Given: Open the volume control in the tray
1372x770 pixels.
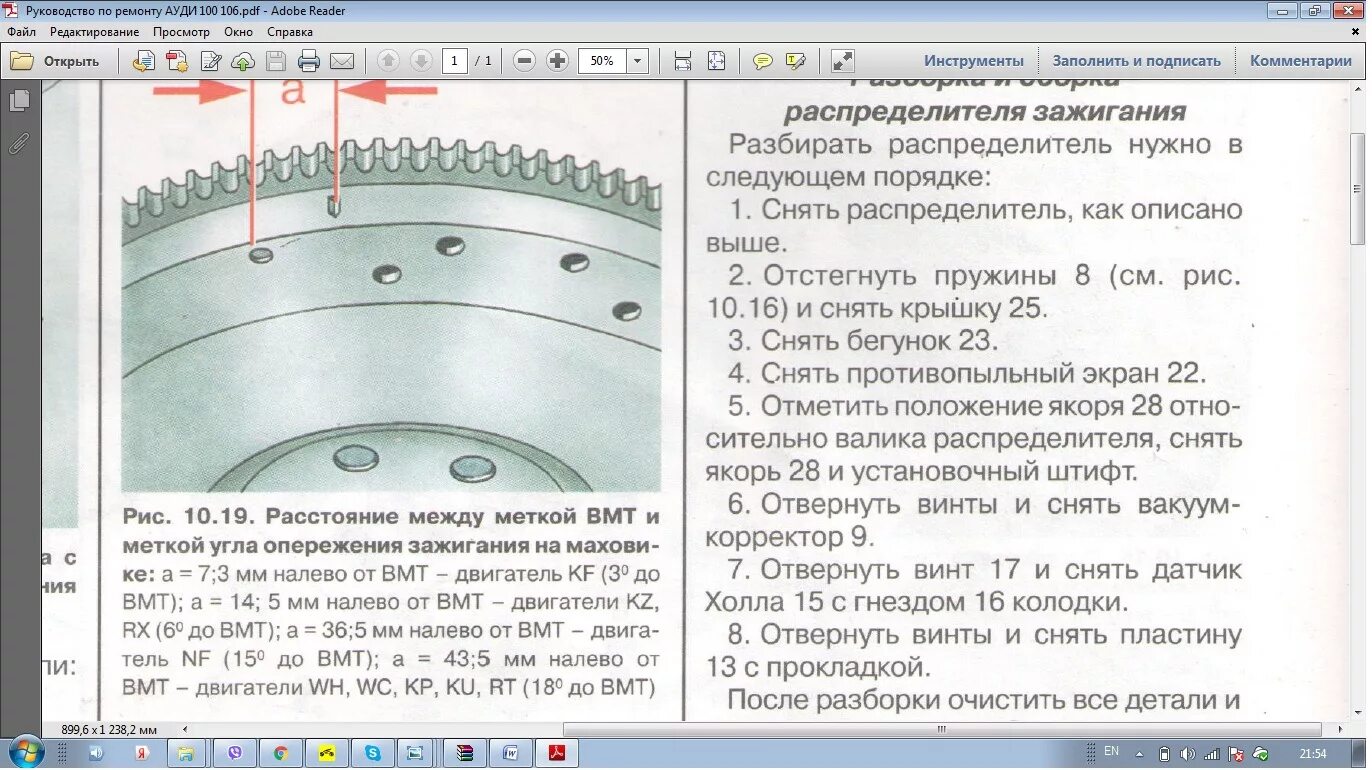Looking at the screenshot, I should pyautogui.click(x=1186, y=753).
